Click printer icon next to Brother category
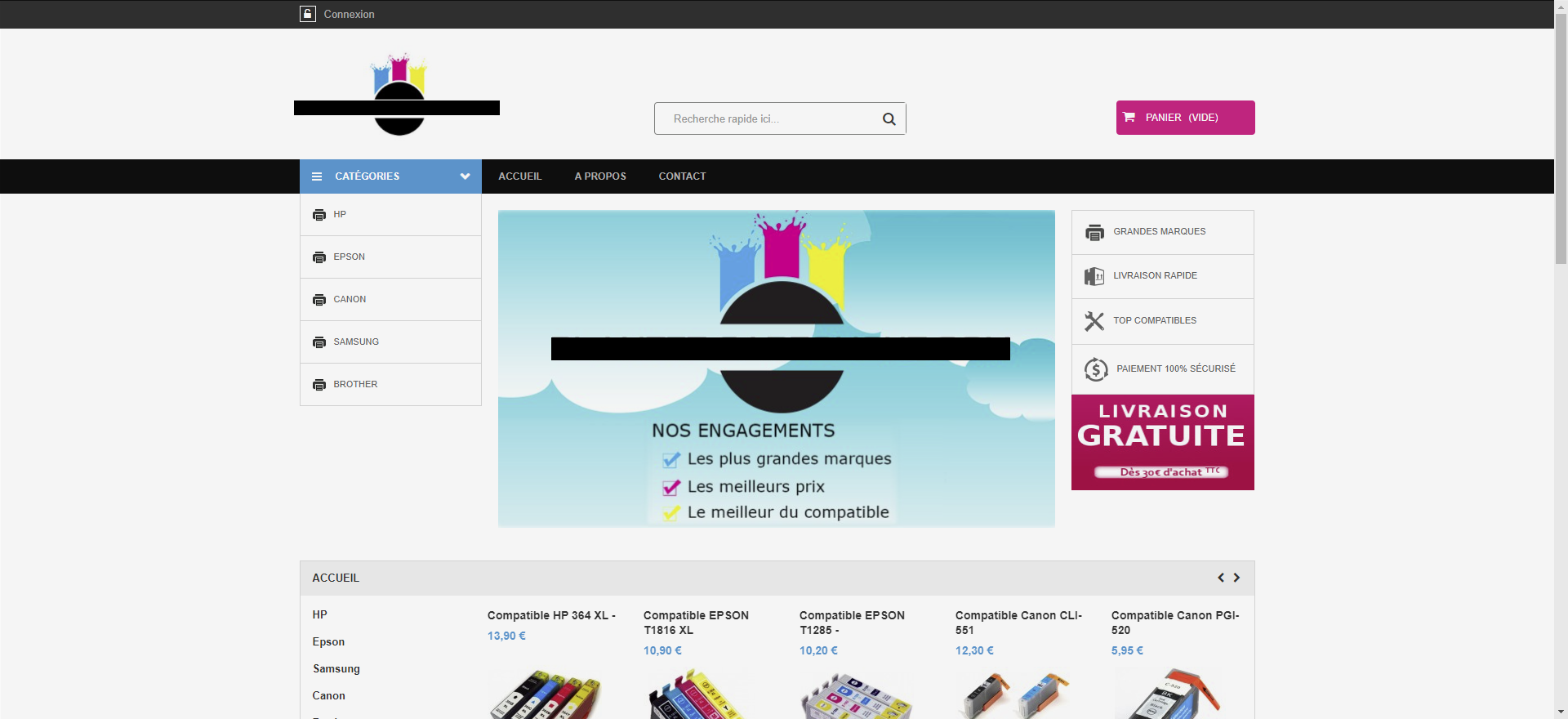The width and height of the screenshot is (1568, 719). [319, 385]
